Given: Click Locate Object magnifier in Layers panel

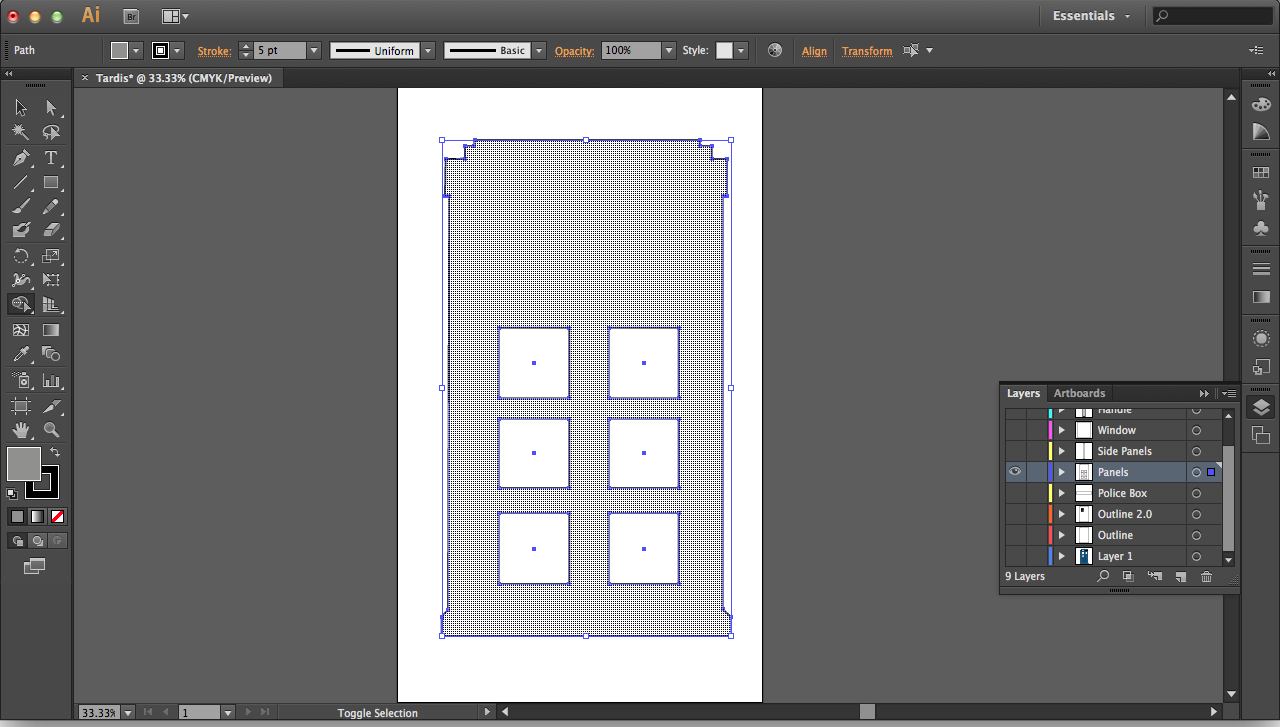Looking at the screenshot, I should tap(1103, 577).
